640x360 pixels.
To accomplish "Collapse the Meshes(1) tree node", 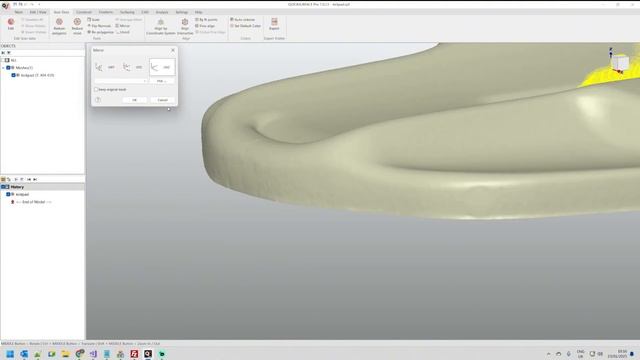I will click(3, 68).
